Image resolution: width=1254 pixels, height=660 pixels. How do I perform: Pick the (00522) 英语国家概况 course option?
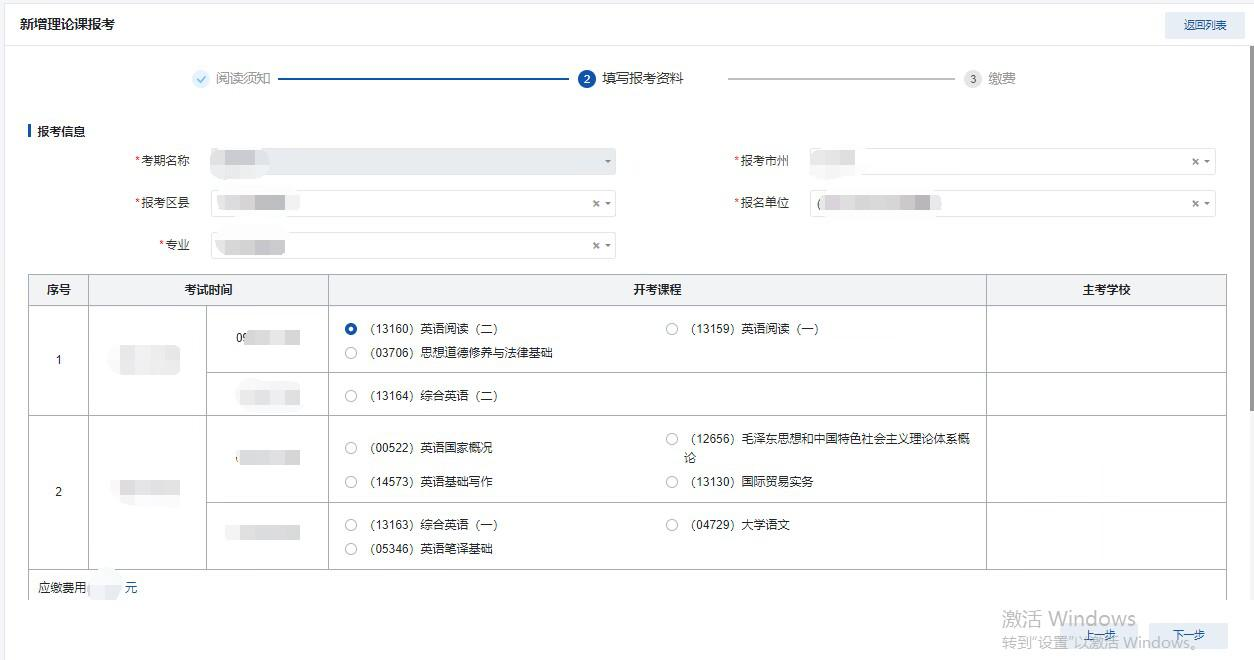pyautogui.click(x=351, y=448)
